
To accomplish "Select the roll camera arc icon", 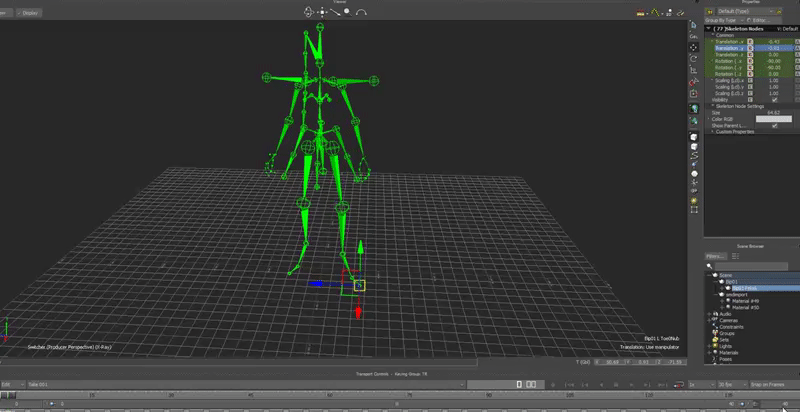I will pyautogui.click(x=361, y=12).
